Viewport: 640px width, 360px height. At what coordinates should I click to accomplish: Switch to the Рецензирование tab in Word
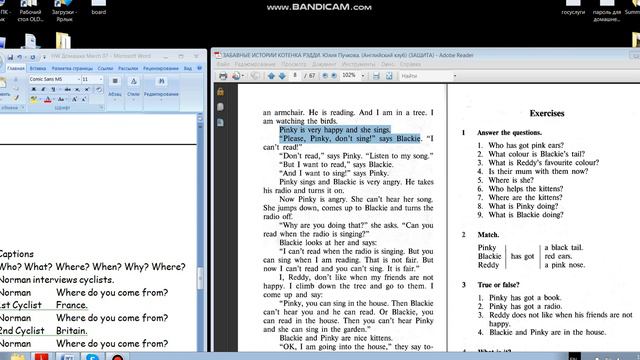click(161, 68)
